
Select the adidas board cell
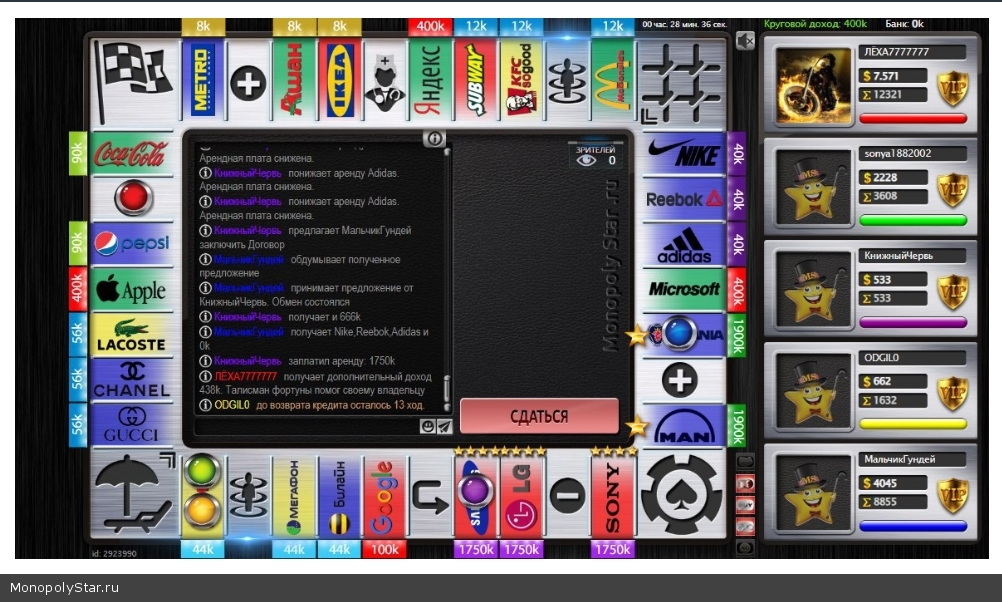683,245
